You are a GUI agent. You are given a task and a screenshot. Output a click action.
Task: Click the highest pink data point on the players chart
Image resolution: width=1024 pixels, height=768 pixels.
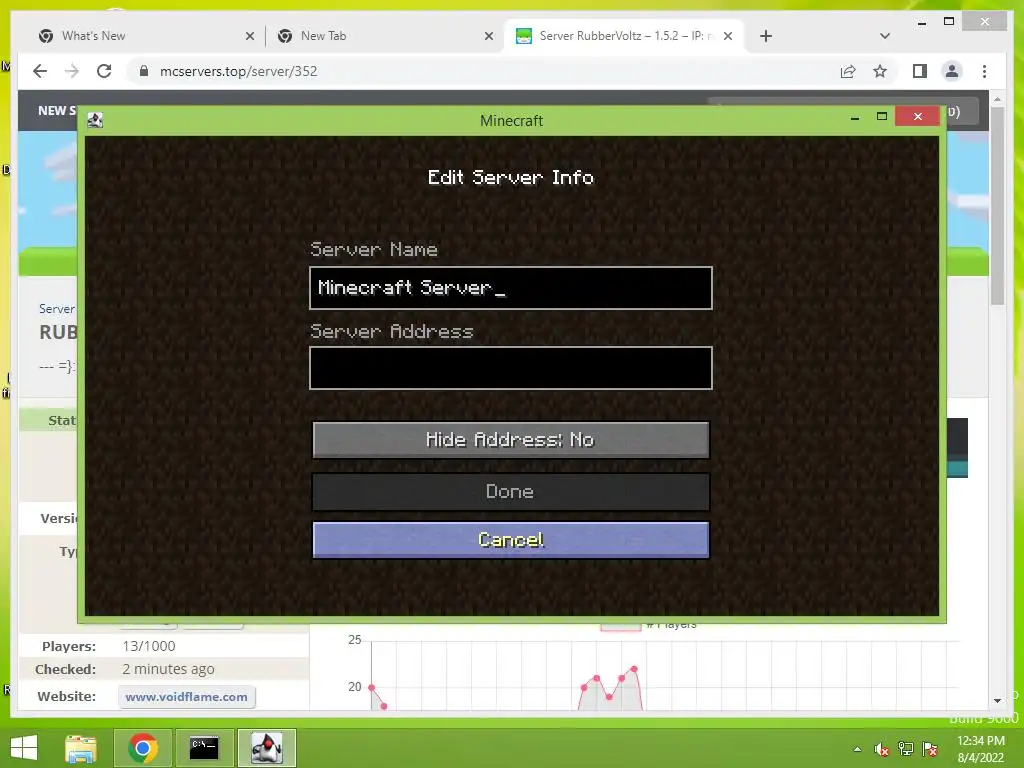click(633, 669)
